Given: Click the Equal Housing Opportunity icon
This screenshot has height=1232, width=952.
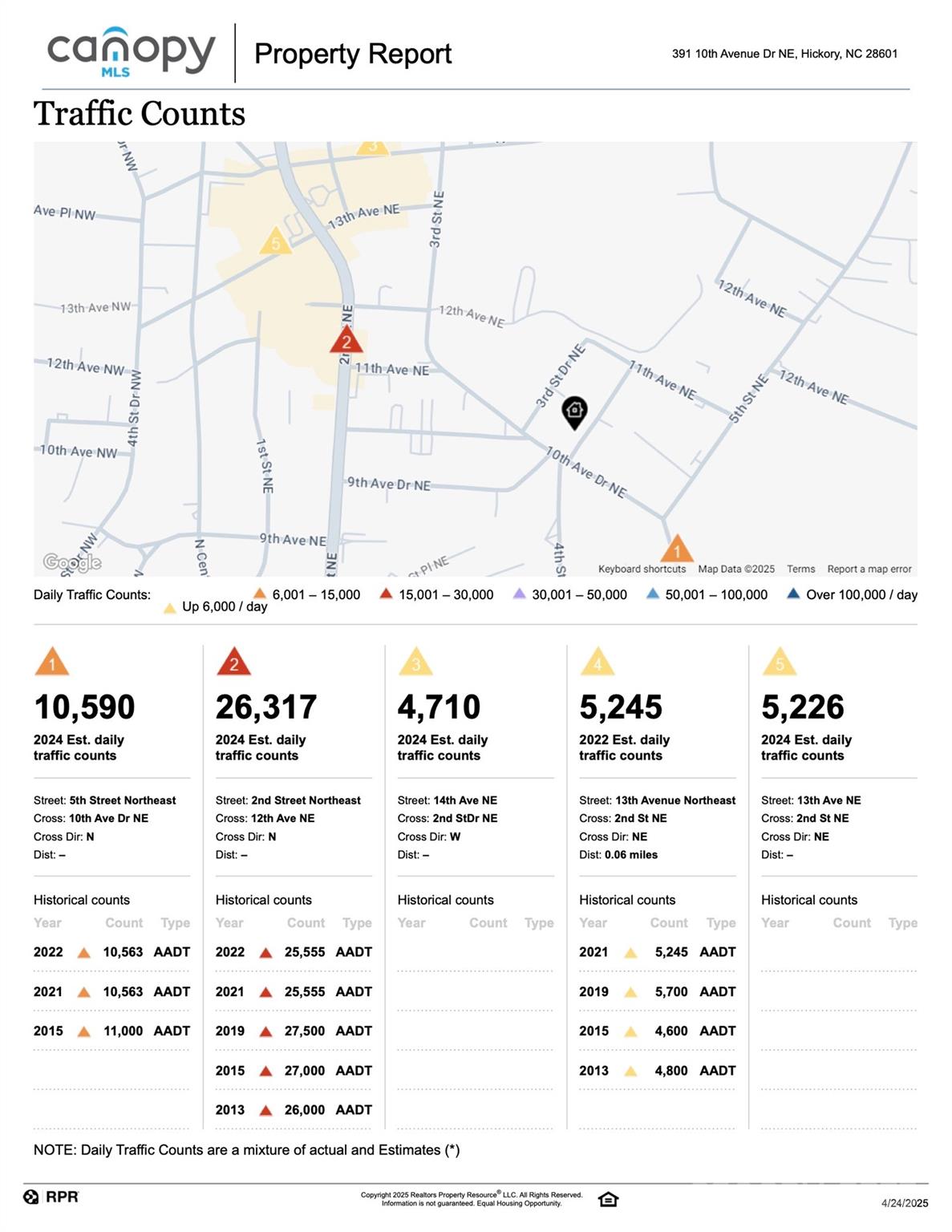Looking at the screenshot, I should pyautogui.click(x=608, y=1199).
